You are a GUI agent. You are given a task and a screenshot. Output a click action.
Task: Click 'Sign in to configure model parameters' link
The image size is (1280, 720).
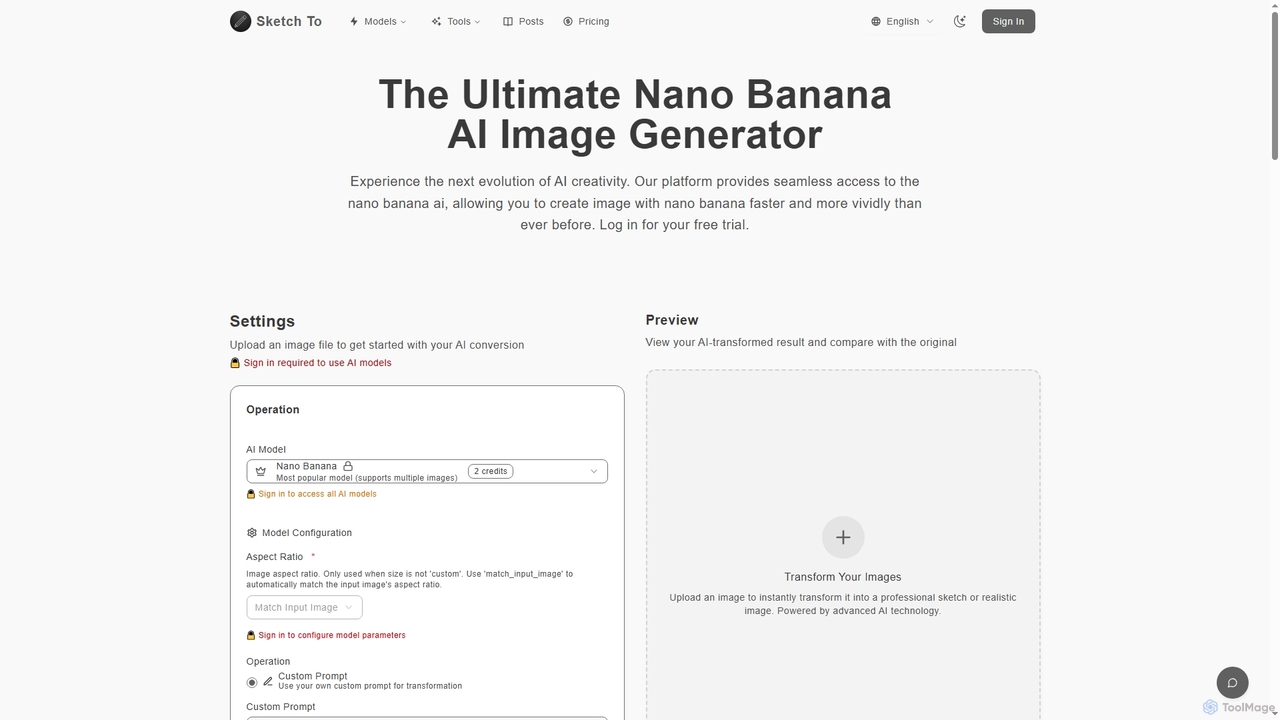click(332, 635)
